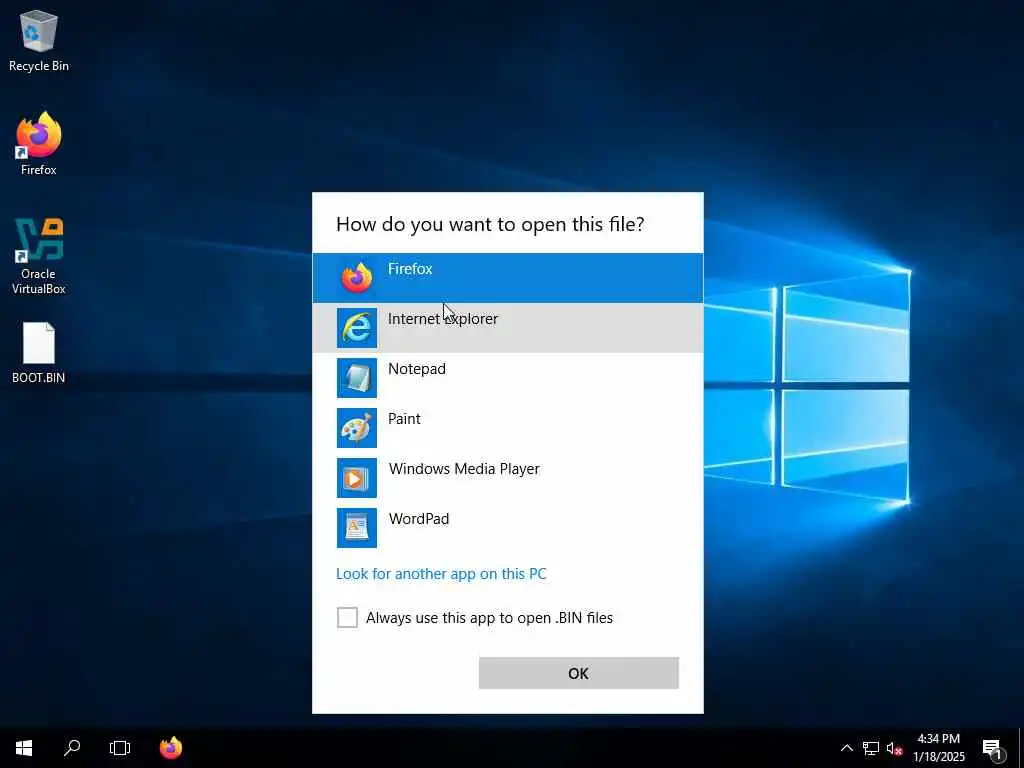
Task: Select the Paint icon in the app list
Action: [x=357, y=428]
